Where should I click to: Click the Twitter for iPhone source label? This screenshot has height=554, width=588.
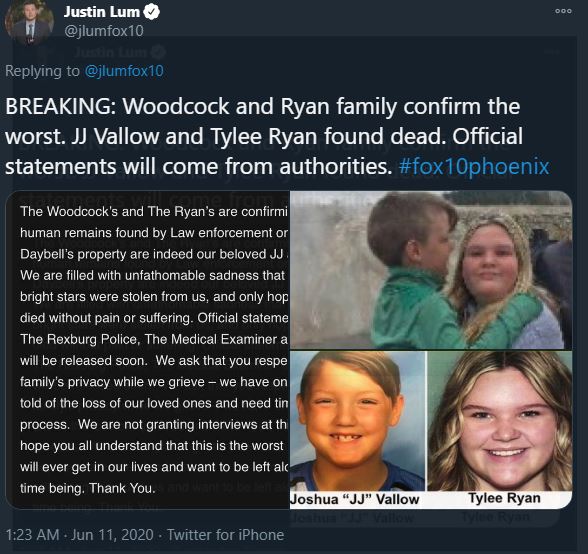click(x=225, y=535)
